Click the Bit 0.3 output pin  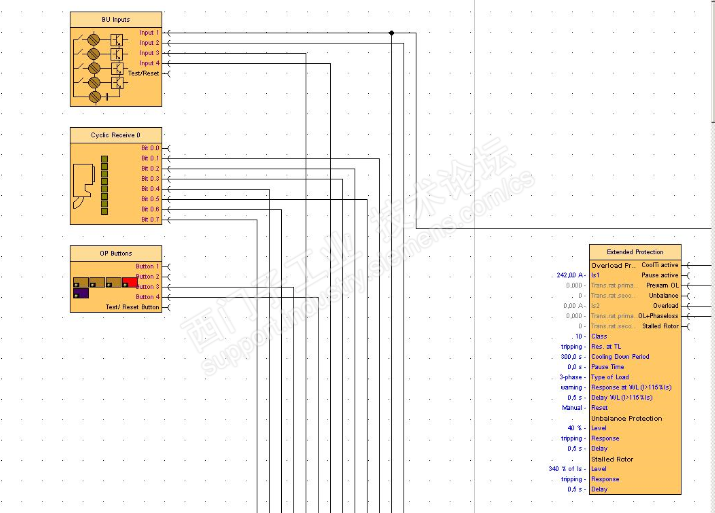[x=166, y=179]
